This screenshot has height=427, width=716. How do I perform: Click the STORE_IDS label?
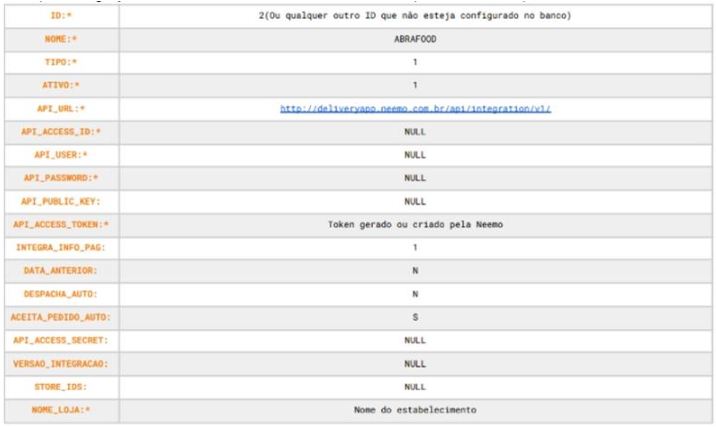[61, 387]
